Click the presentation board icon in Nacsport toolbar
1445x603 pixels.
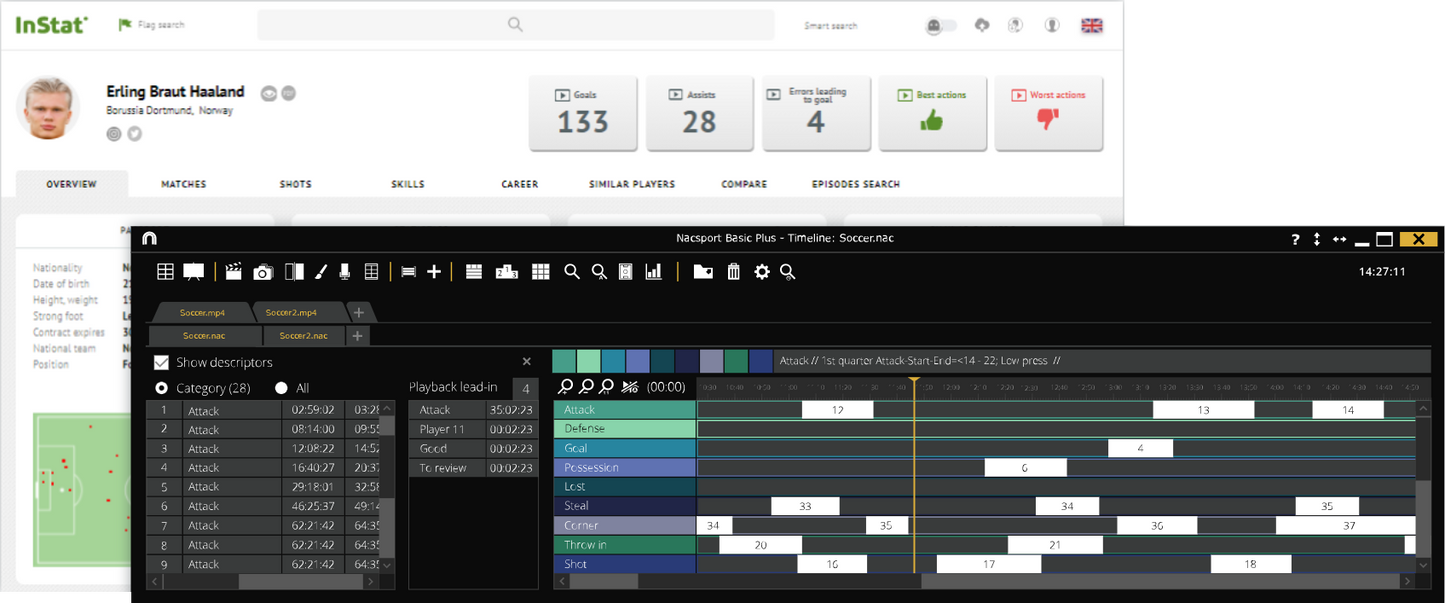coord(193,272)
